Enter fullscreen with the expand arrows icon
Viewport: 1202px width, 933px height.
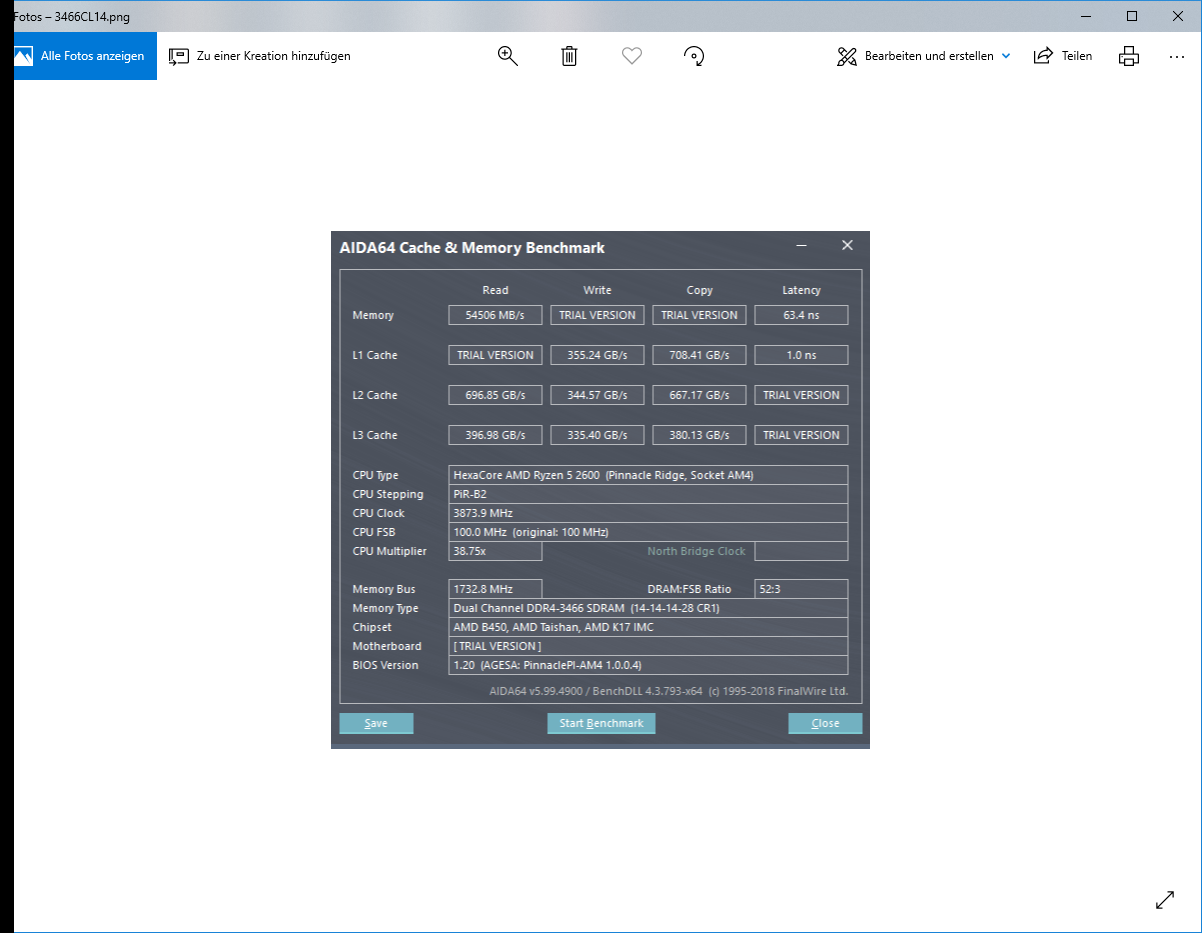[1165, 899]
